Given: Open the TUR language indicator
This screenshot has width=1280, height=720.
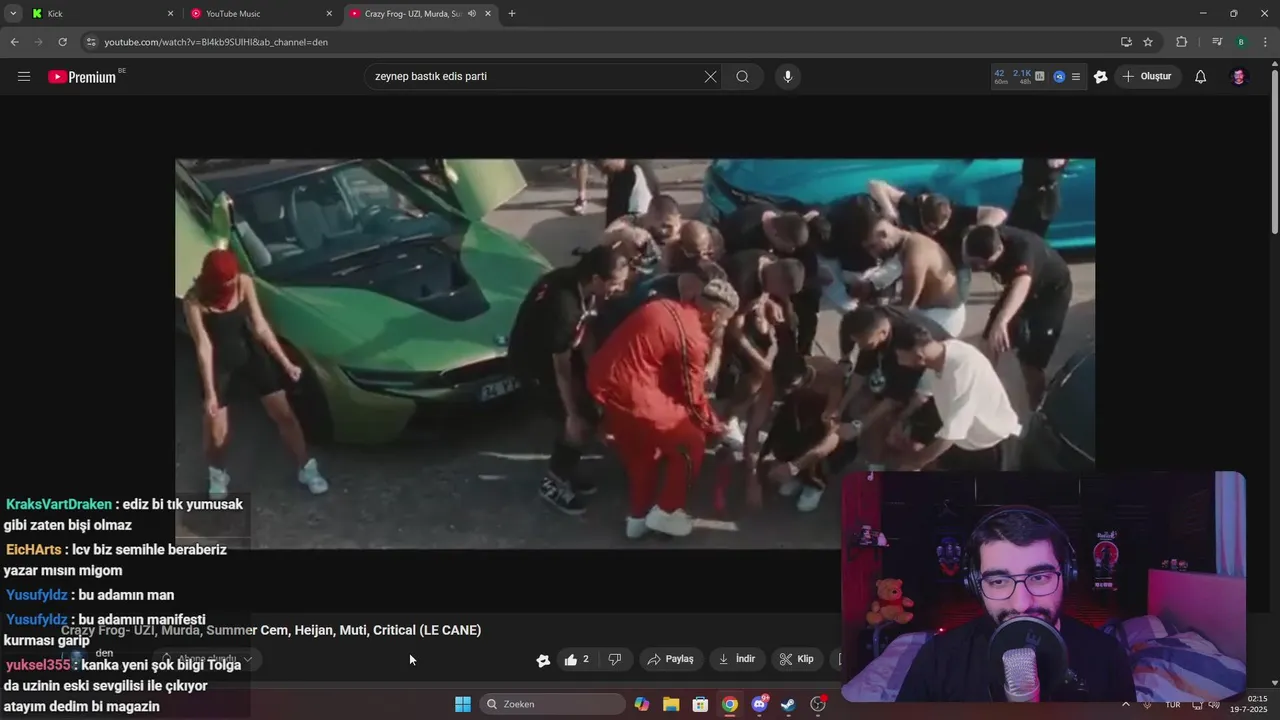Looking at the screenshot, I should (1173, 704).
